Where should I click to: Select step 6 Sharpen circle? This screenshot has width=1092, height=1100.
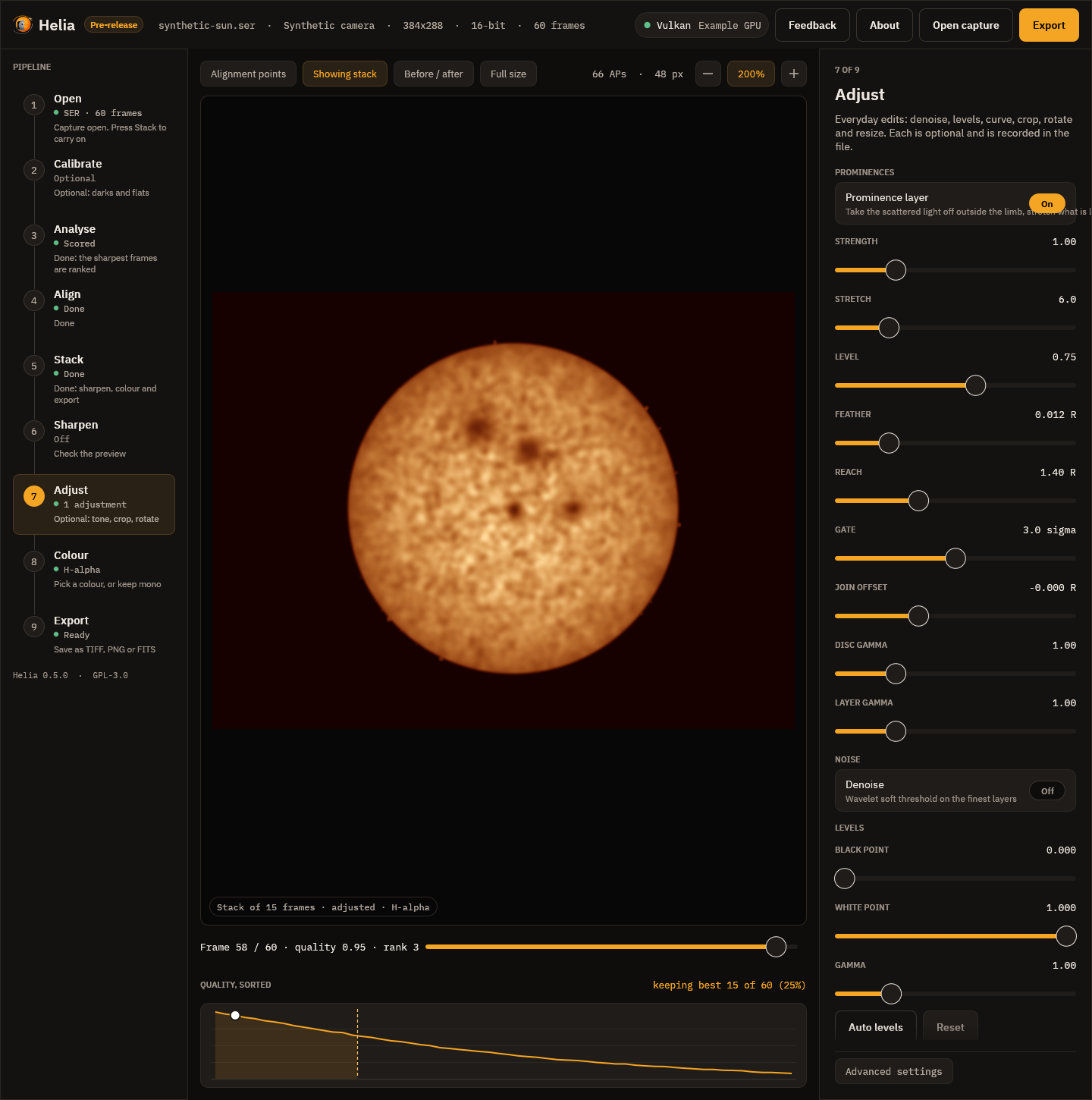click(x=33, y=431)
